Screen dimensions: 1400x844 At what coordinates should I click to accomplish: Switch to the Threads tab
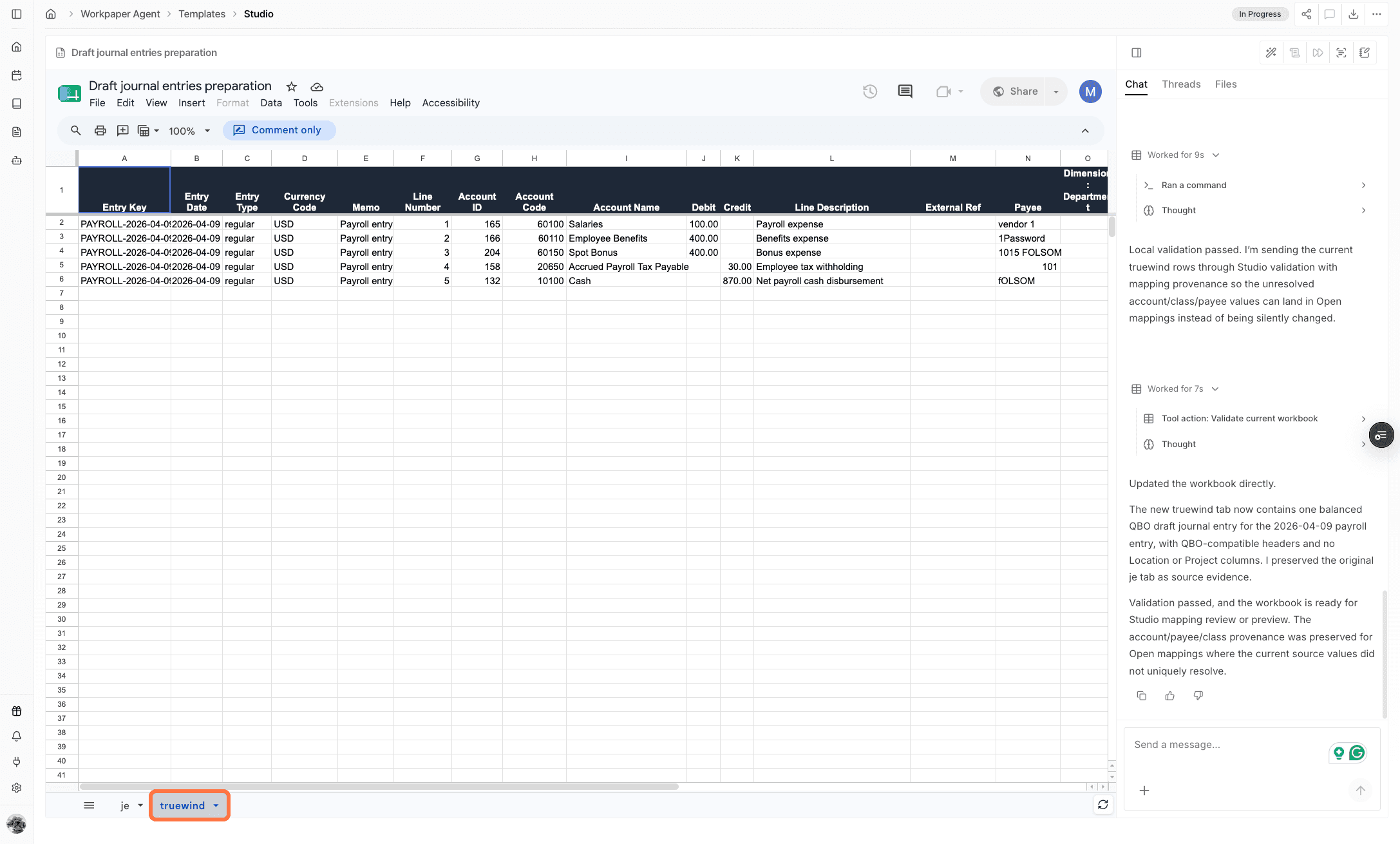point(1181,84)
